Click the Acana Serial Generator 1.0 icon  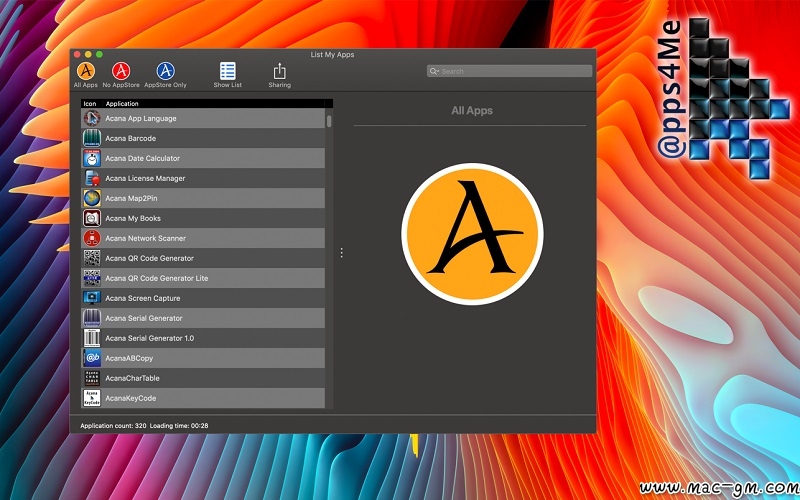[92, 338]
